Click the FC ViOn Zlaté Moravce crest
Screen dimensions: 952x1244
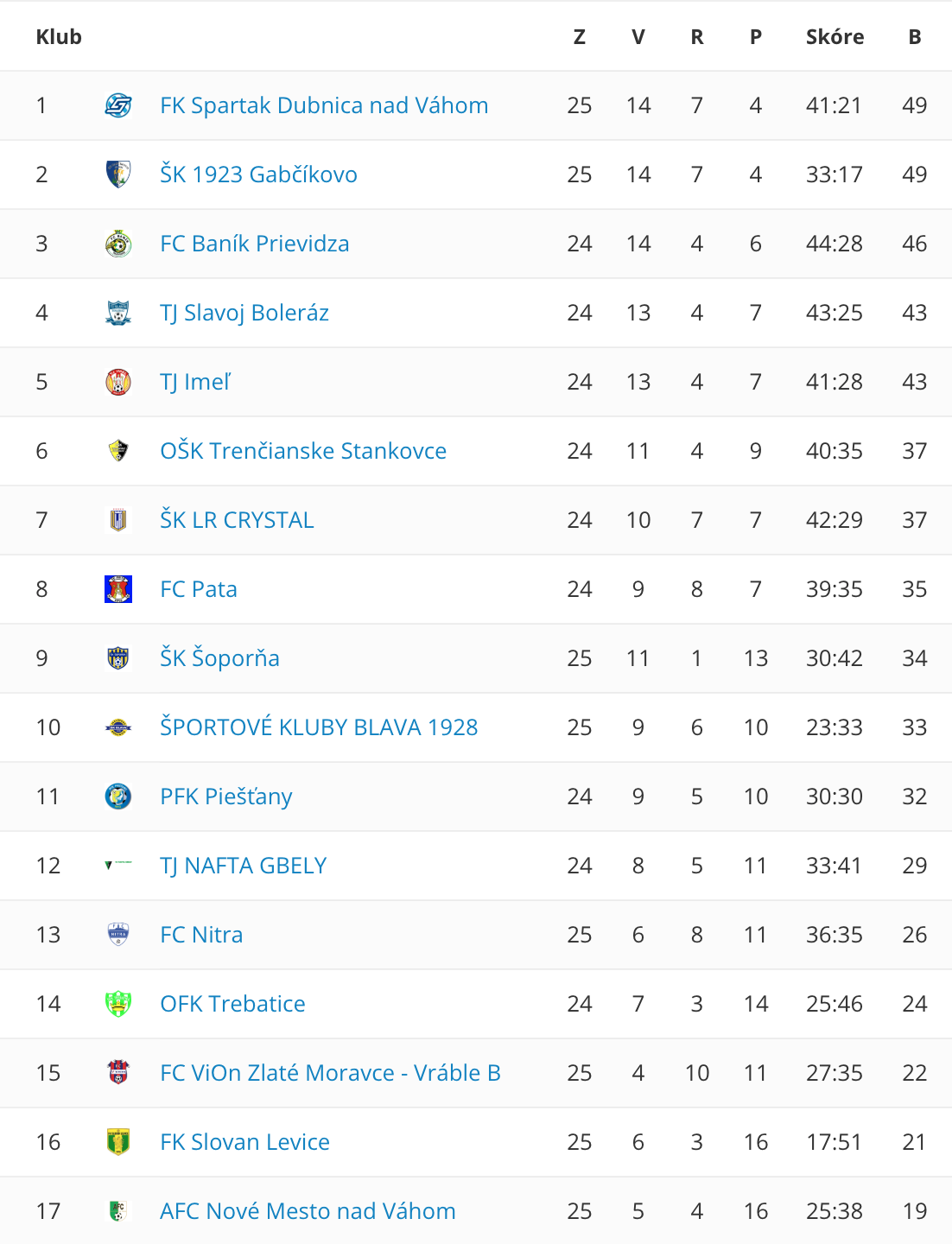[x=118, y=1073]
